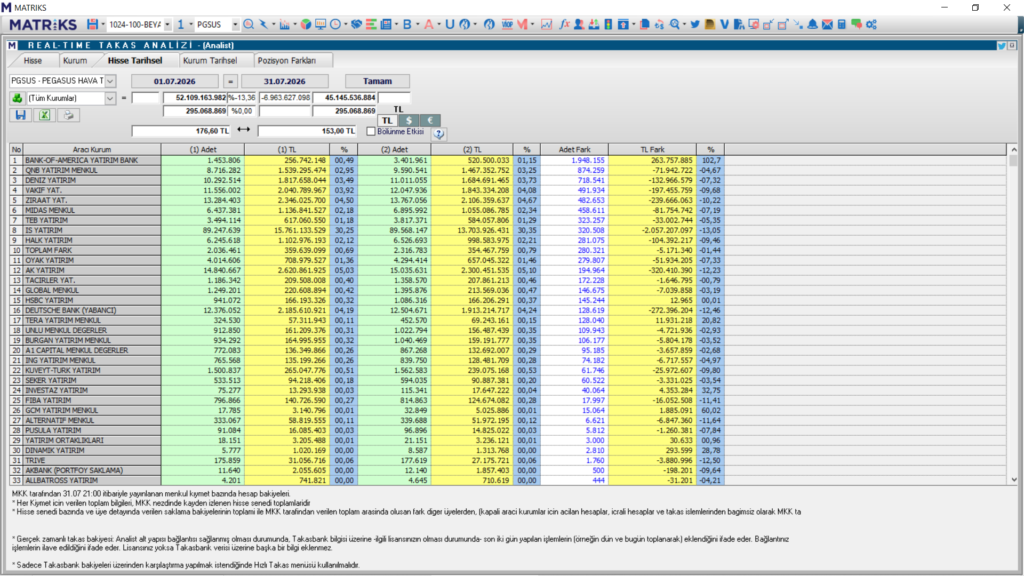This screenshot has height=576, width=1024.
Task: Open the calculator icon in toolbar
Action: 842,24
